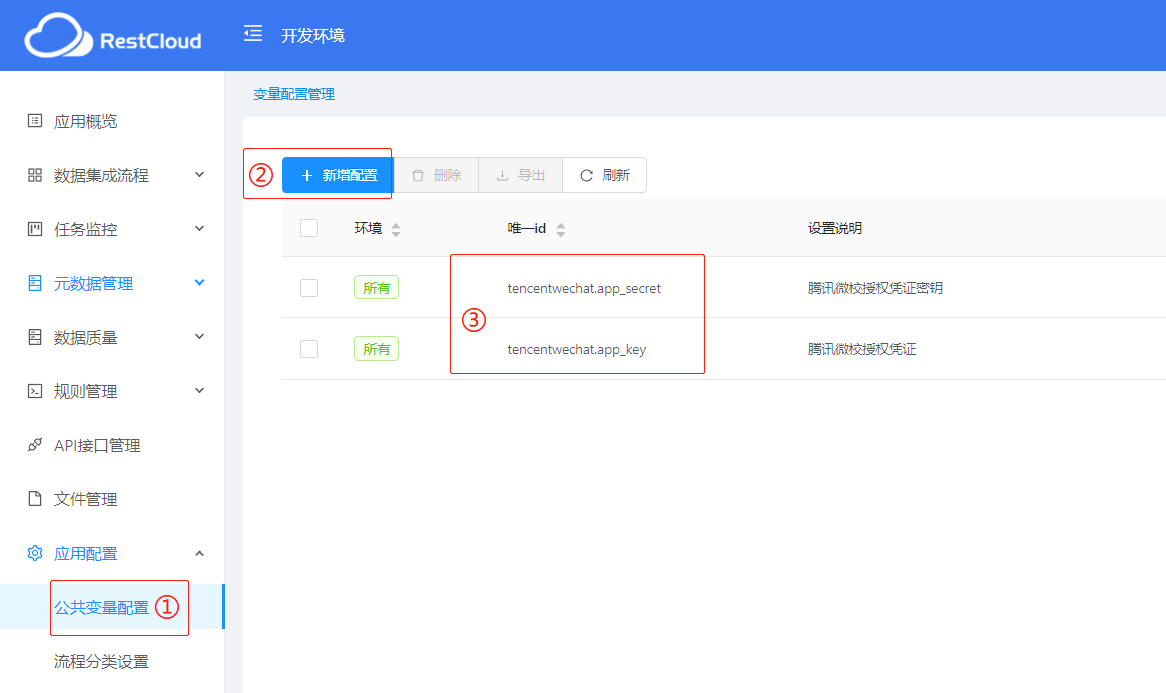Click the 应用概览 sidebar icon
Screen dimensions: 1166x693
(x=35, y=121)
